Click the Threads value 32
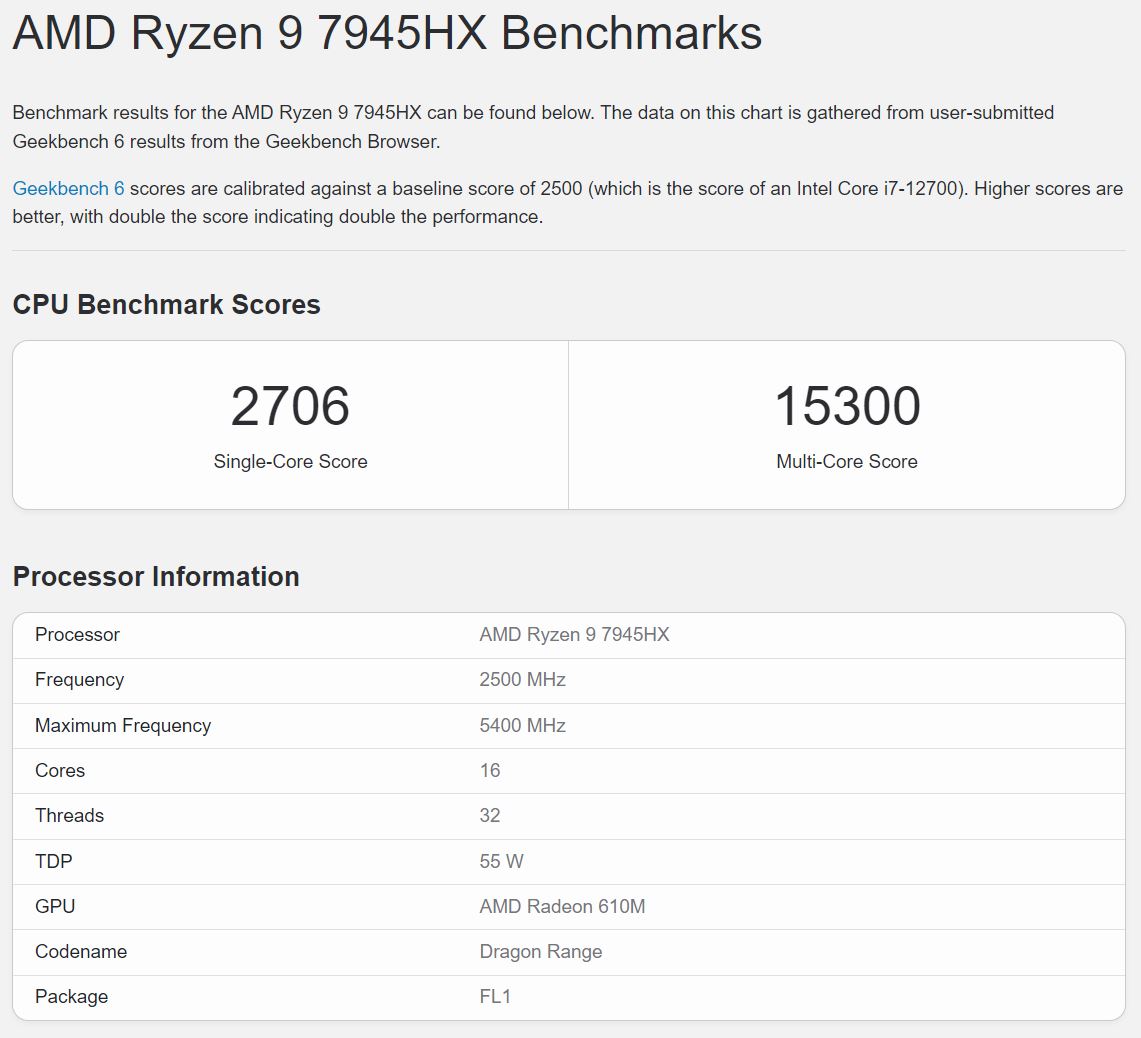Screen dimensions: 1141x1038 coord(490,816)
